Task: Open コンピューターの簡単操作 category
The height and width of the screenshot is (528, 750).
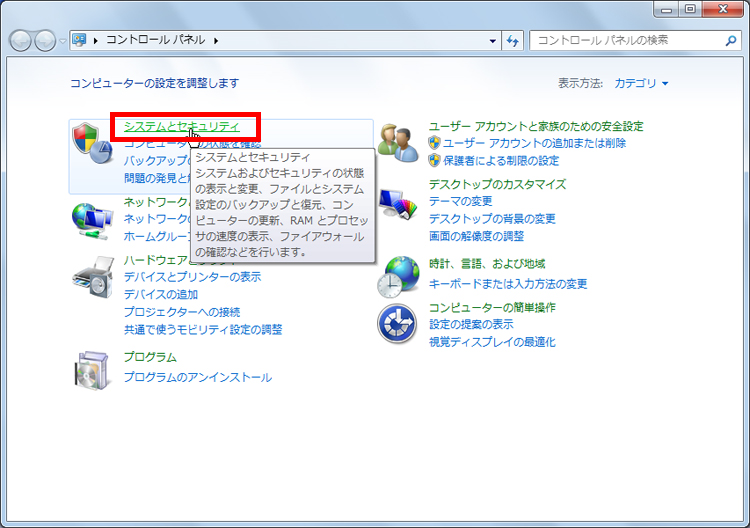Action: [492, 307]
